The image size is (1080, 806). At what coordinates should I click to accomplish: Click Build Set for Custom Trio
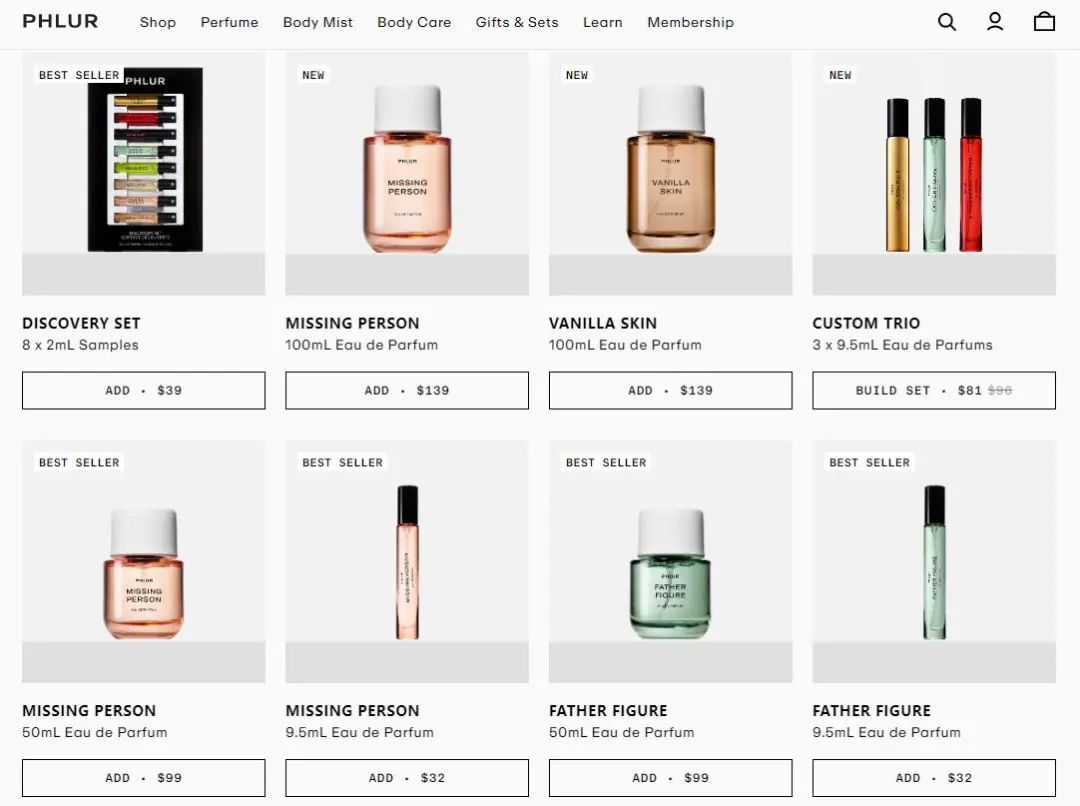click(934, 391)
